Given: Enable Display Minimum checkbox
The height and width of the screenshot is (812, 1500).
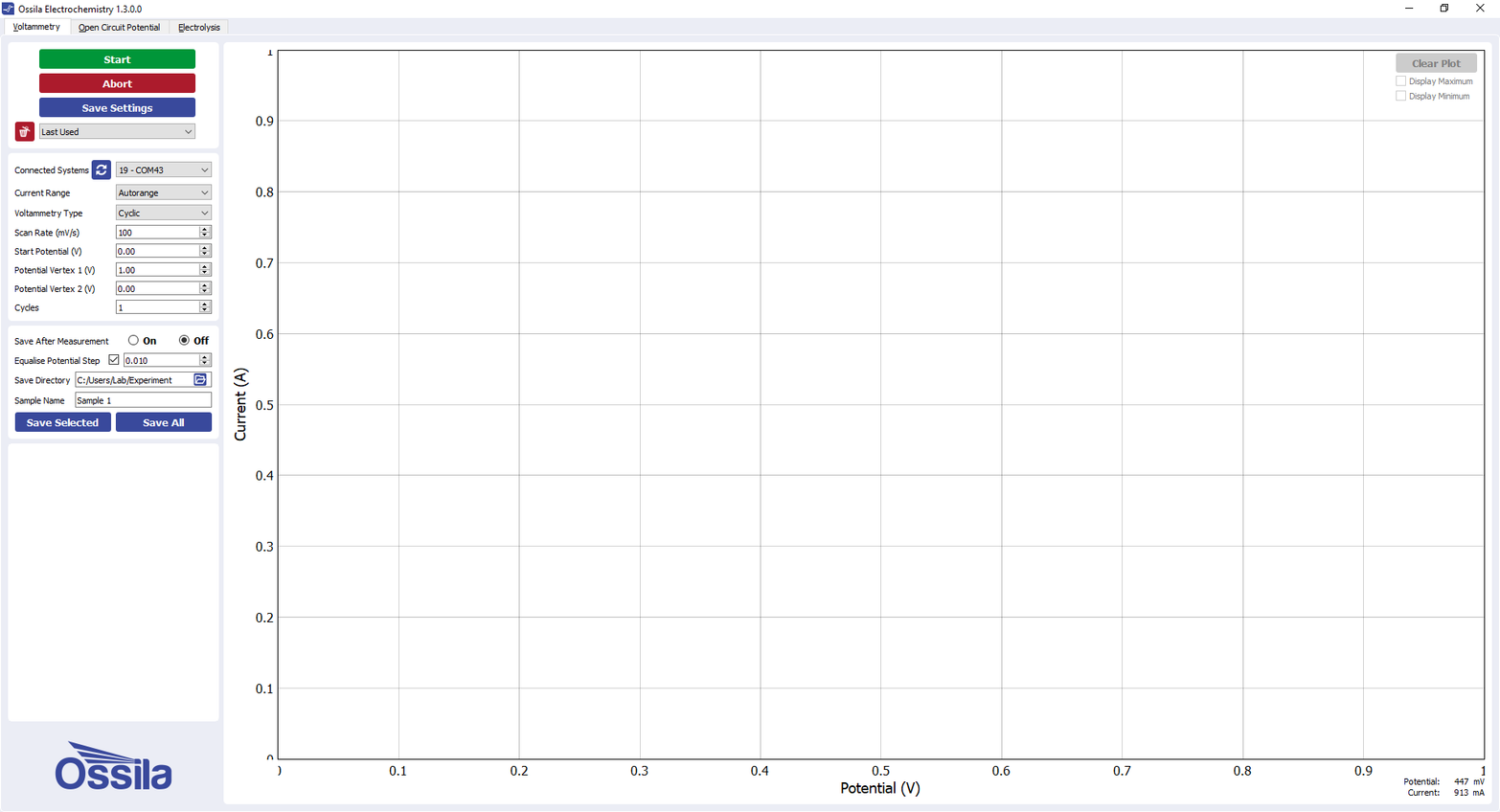Looking at the screenshot, I should (x=1401, y=96).
